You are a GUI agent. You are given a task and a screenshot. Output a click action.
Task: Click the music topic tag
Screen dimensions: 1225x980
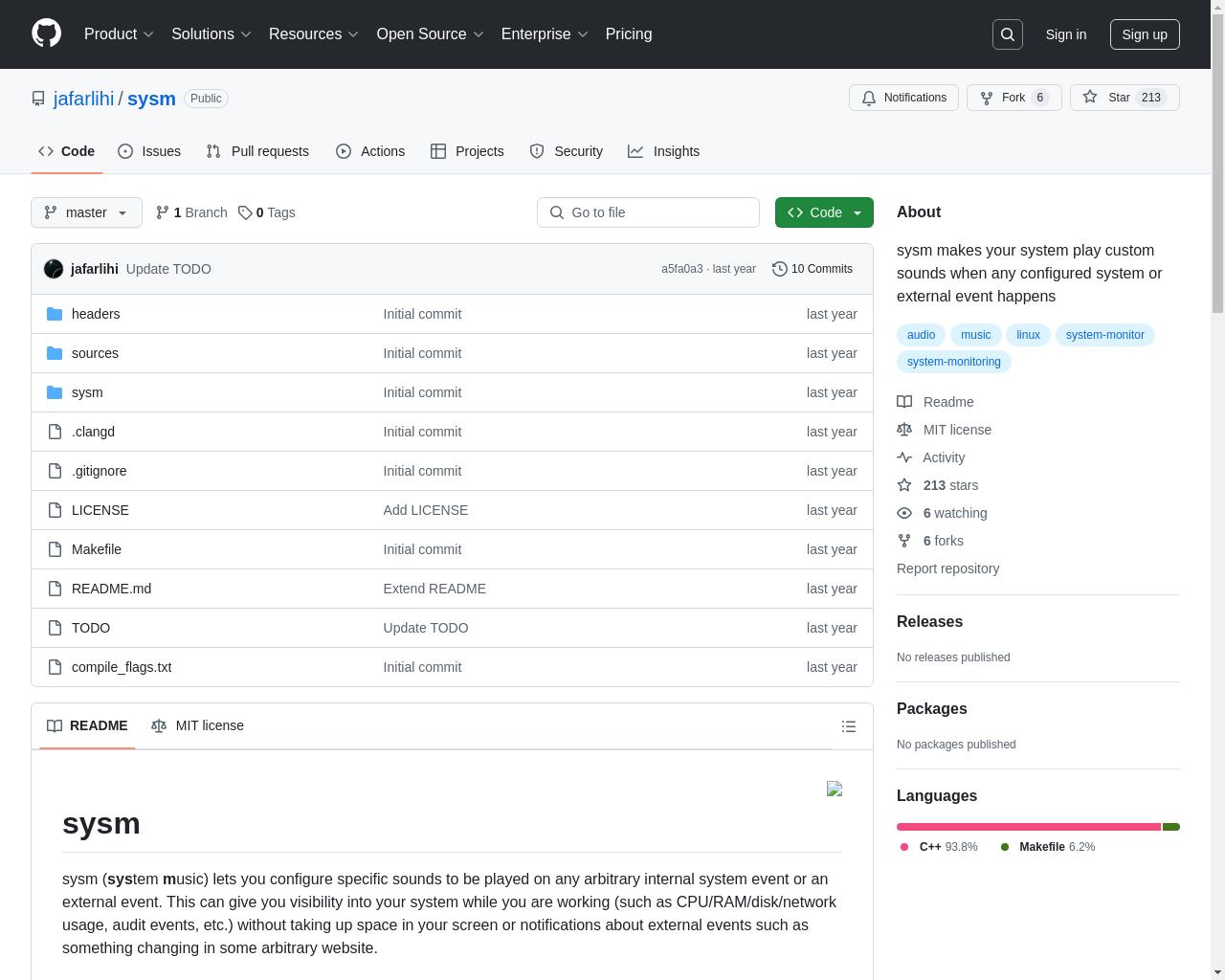(x=975, y=335)
